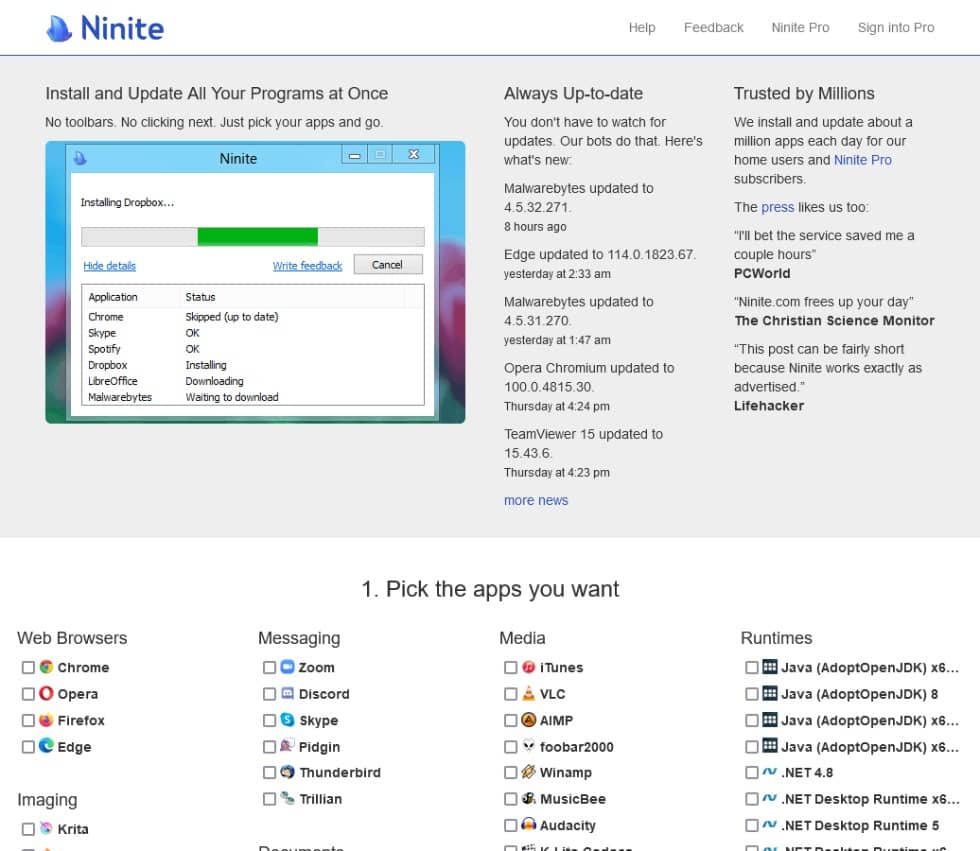
Task: Click the AIMP app icon
Action: coord(529,720)
